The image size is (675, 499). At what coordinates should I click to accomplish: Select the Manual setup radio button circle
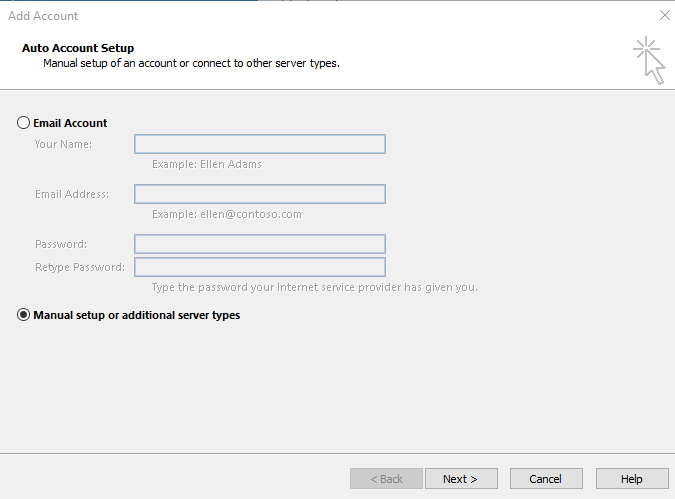pos(23,315)
